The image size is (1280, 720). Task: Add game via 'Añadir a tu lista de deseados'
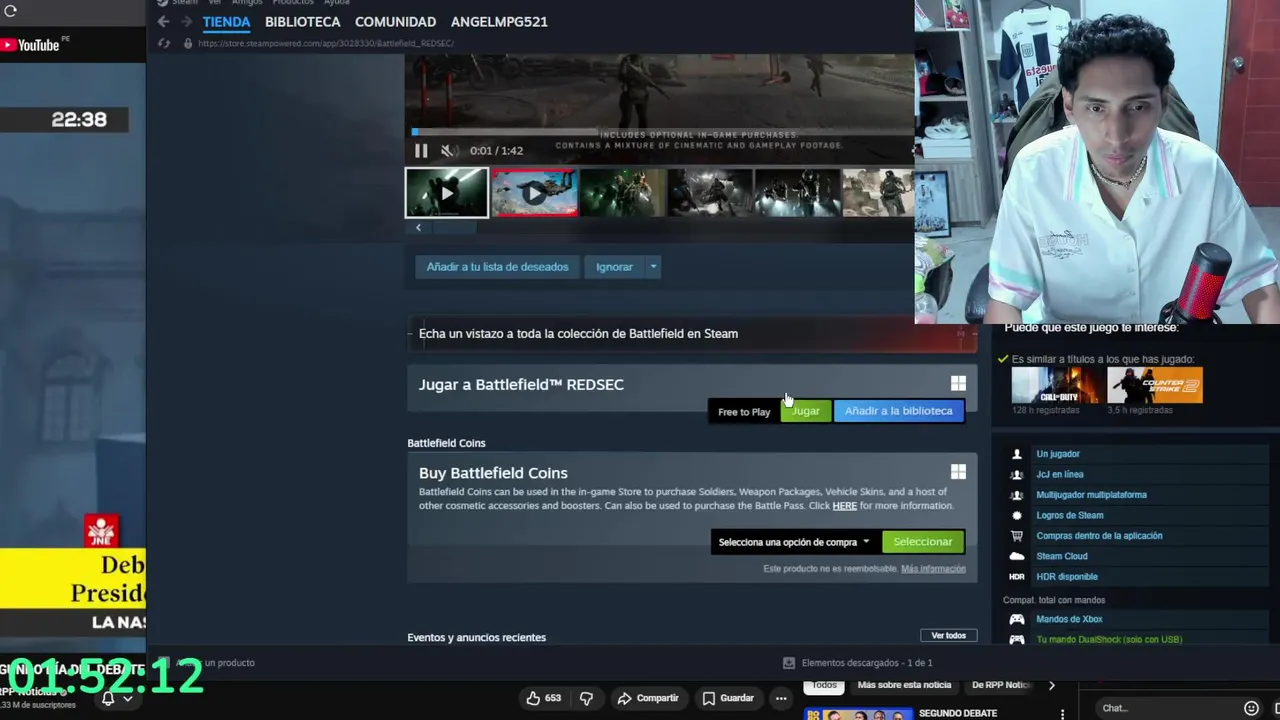coord(497,267)
